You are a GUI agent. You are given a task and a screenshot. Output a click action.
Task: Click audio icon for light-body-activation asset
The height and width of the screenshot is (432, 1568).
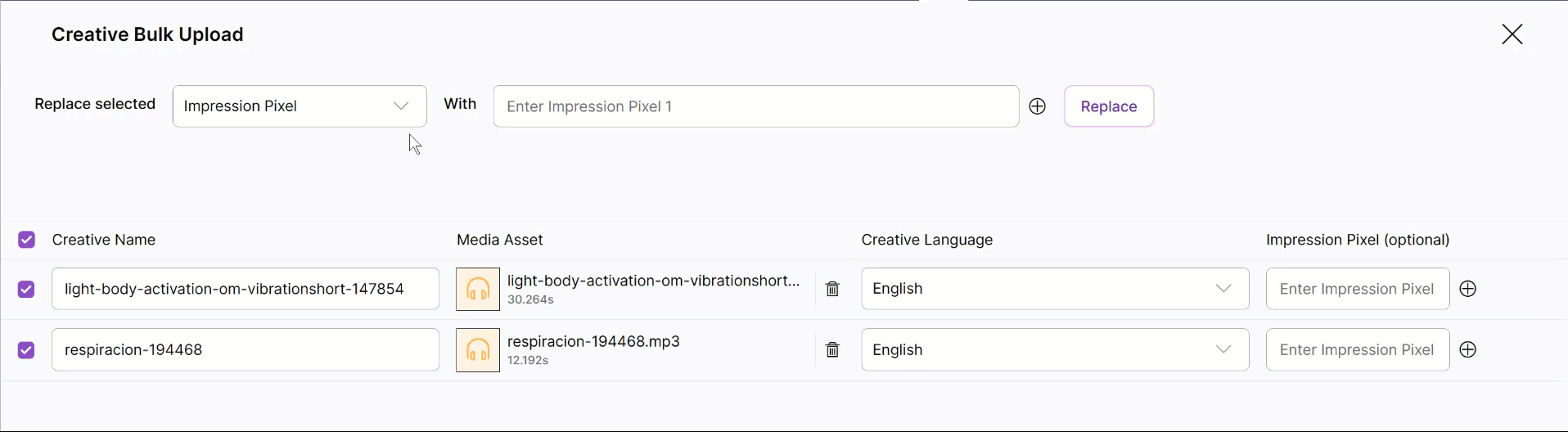pos(478,289)
